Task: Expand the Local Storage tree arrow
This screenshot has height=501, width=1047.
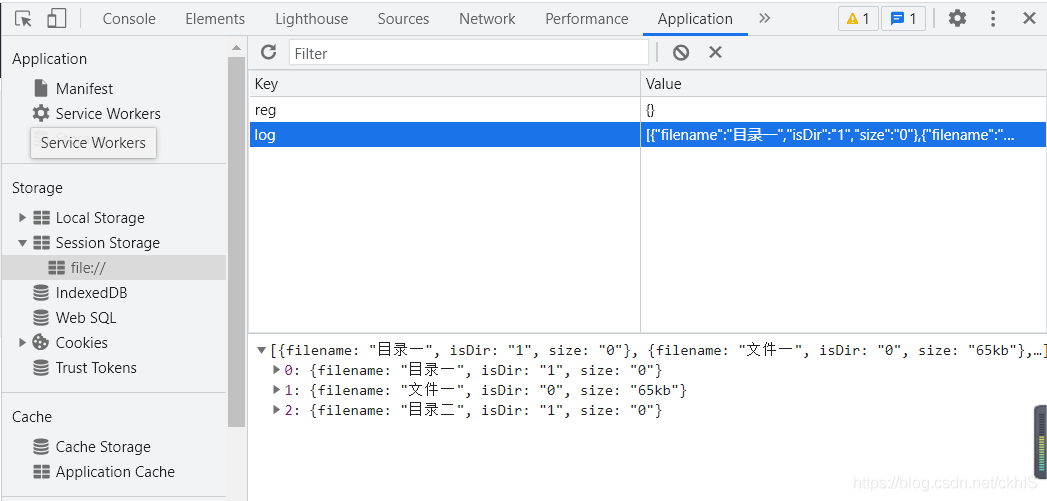Action: (x=22, y=217)
